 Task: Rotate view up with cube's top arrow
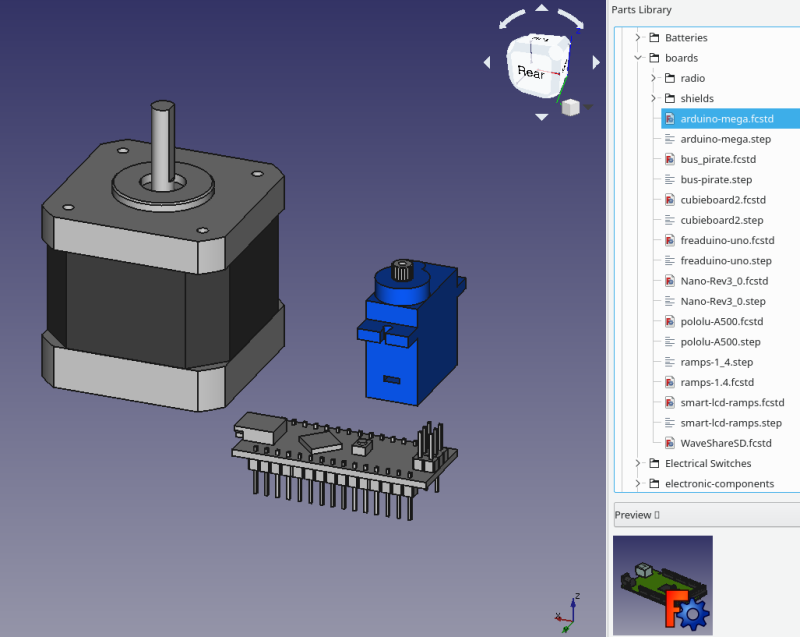pyautogui.click(x=541, y=8)
